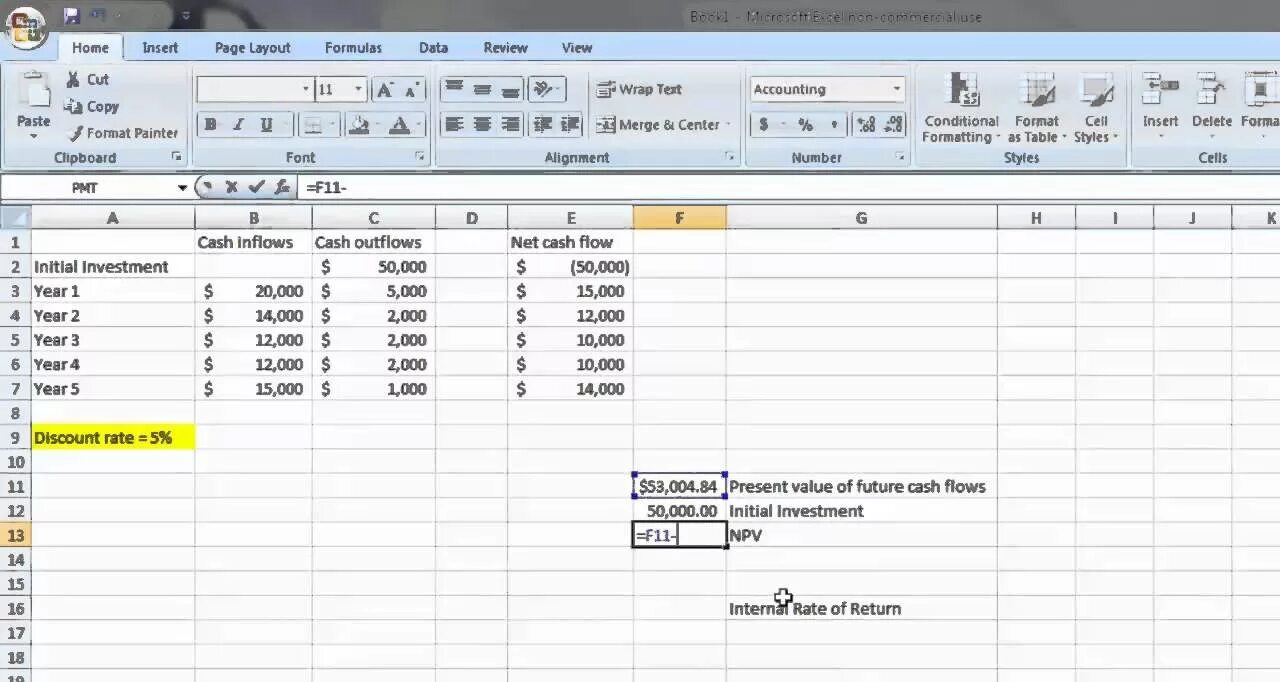Toggle Wrap Text
The image size is (1280, 682).
click(639, 89)
